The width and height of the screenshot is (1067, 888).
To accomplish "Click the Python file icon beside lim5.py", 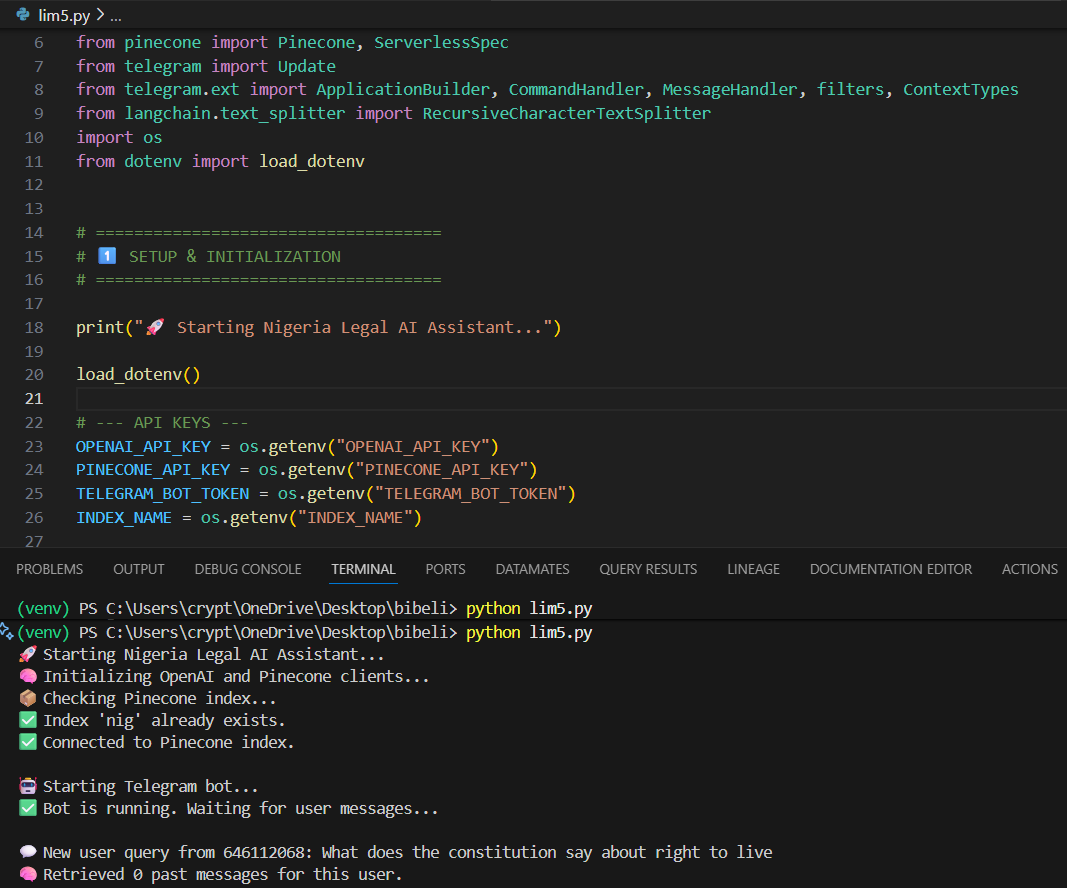I will [x=23, y=14].
